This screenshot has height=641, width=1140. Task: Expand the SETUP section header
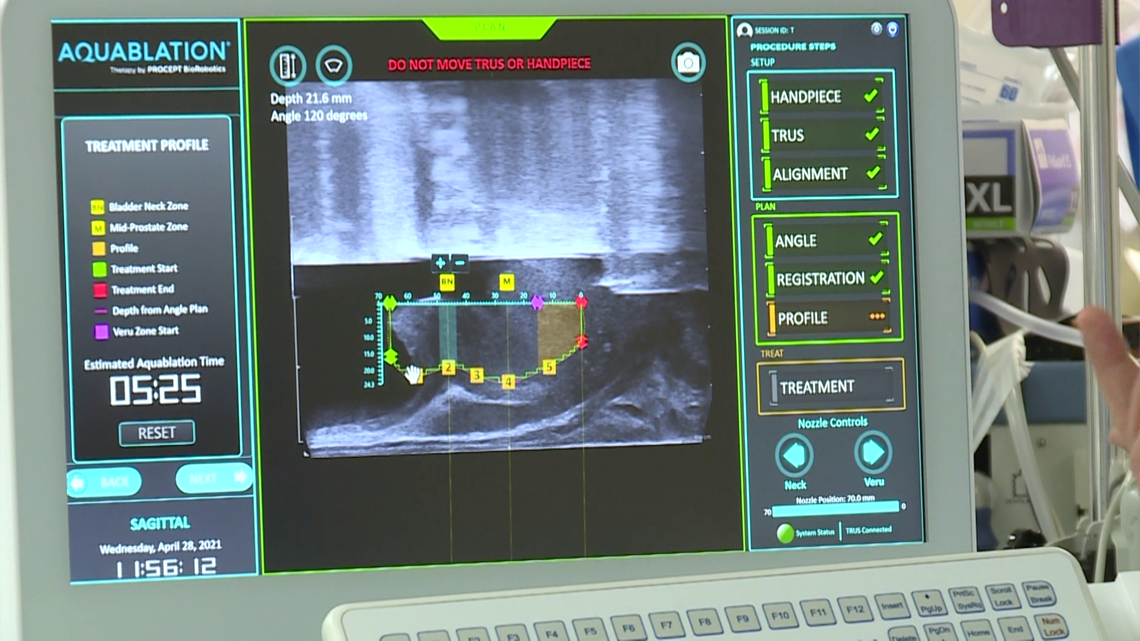pos(763,62)
